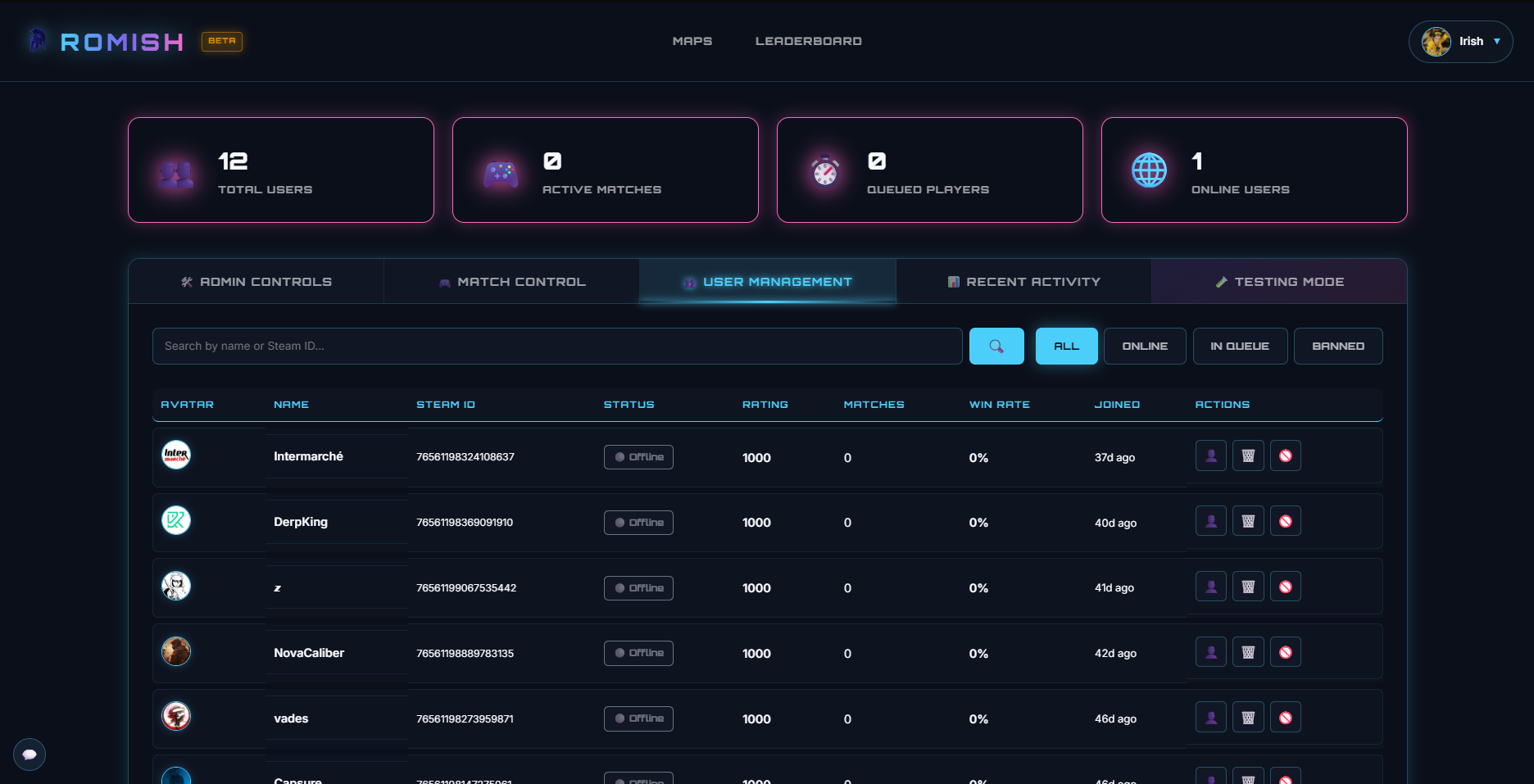
Task: Click the stopwatch icon on Queued Players card
Action: (824, 170)
